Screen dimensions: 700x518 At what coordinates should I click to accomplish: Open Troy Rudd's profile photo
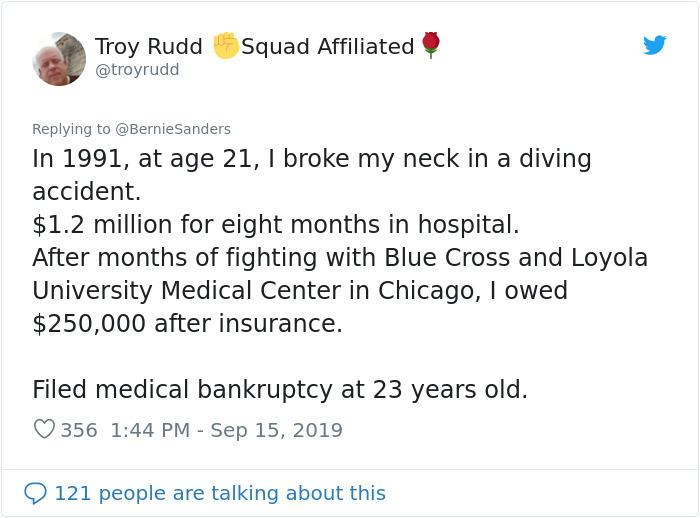click(59, 59)
